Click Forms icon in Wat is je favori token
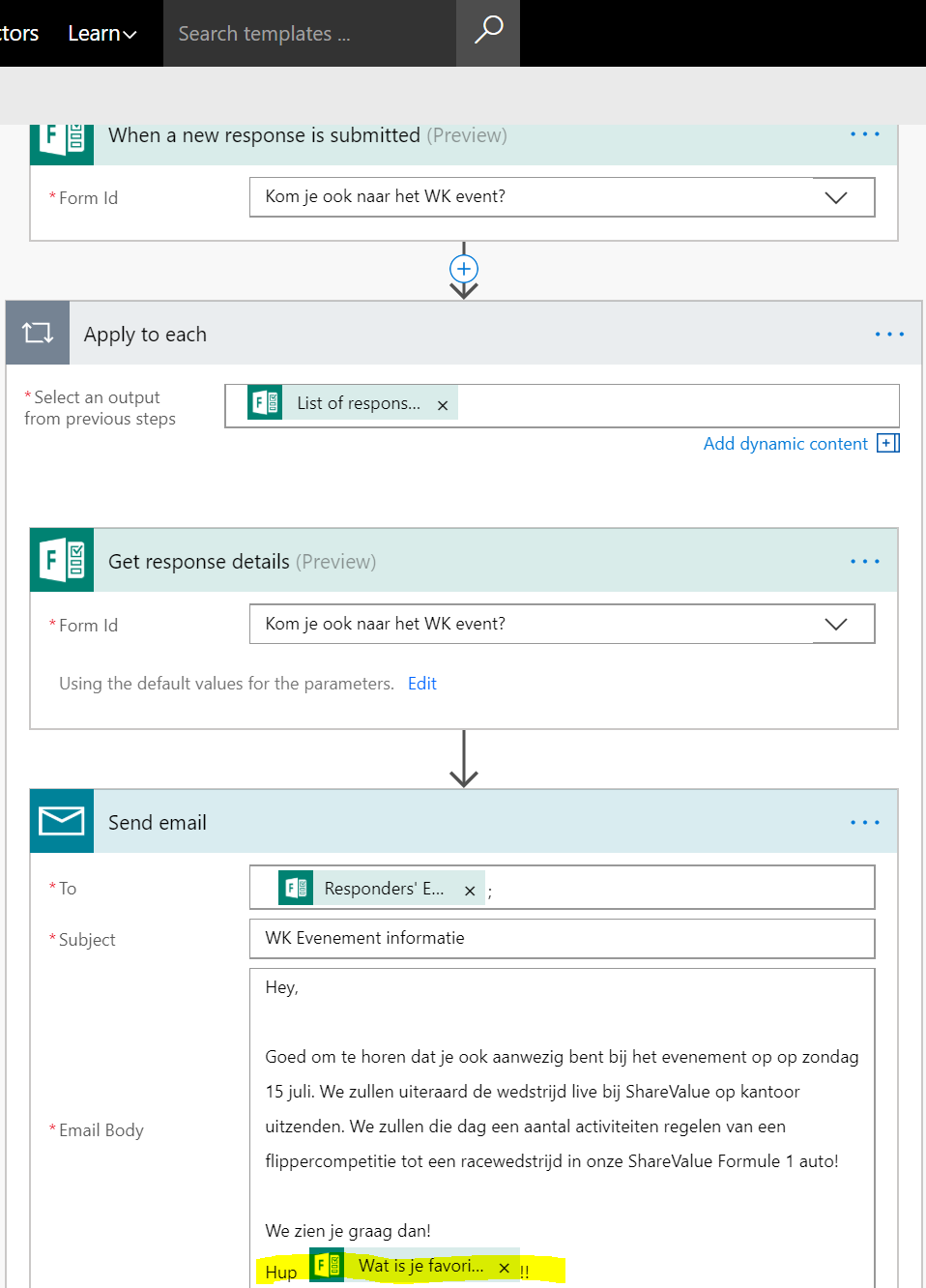The height and width of the screenshot is (1288, 926). click(327, 1265)
